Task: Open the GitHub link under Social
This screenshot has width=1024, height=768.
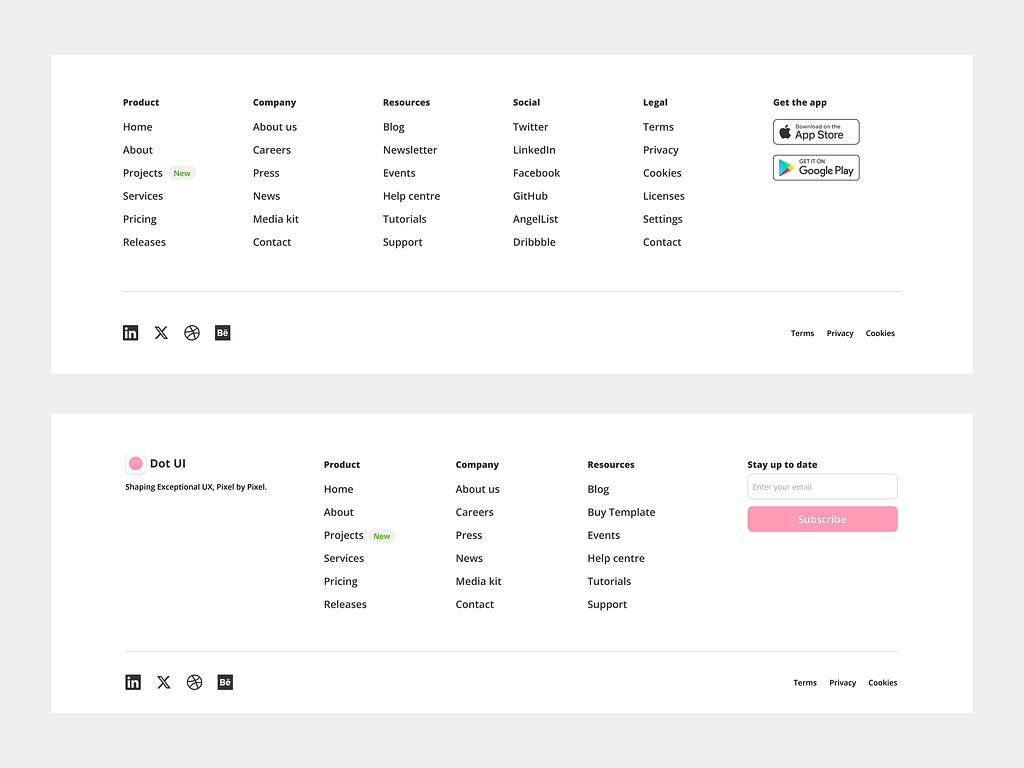Action: coord(530,196)
